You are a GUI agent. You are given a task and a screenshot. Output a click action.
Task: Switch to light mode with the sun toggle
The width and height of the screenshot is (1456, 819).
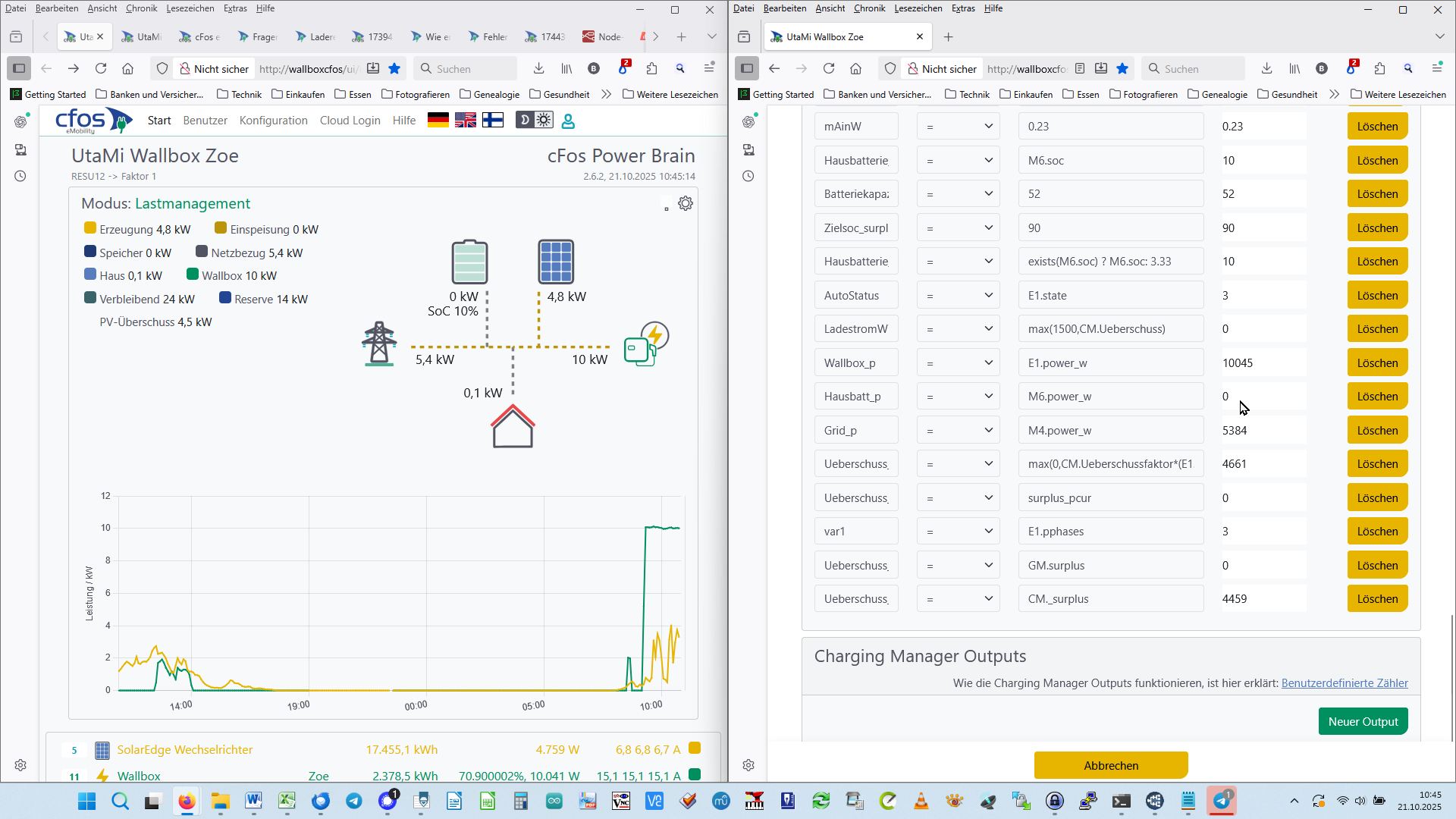(x=544, y=120)
